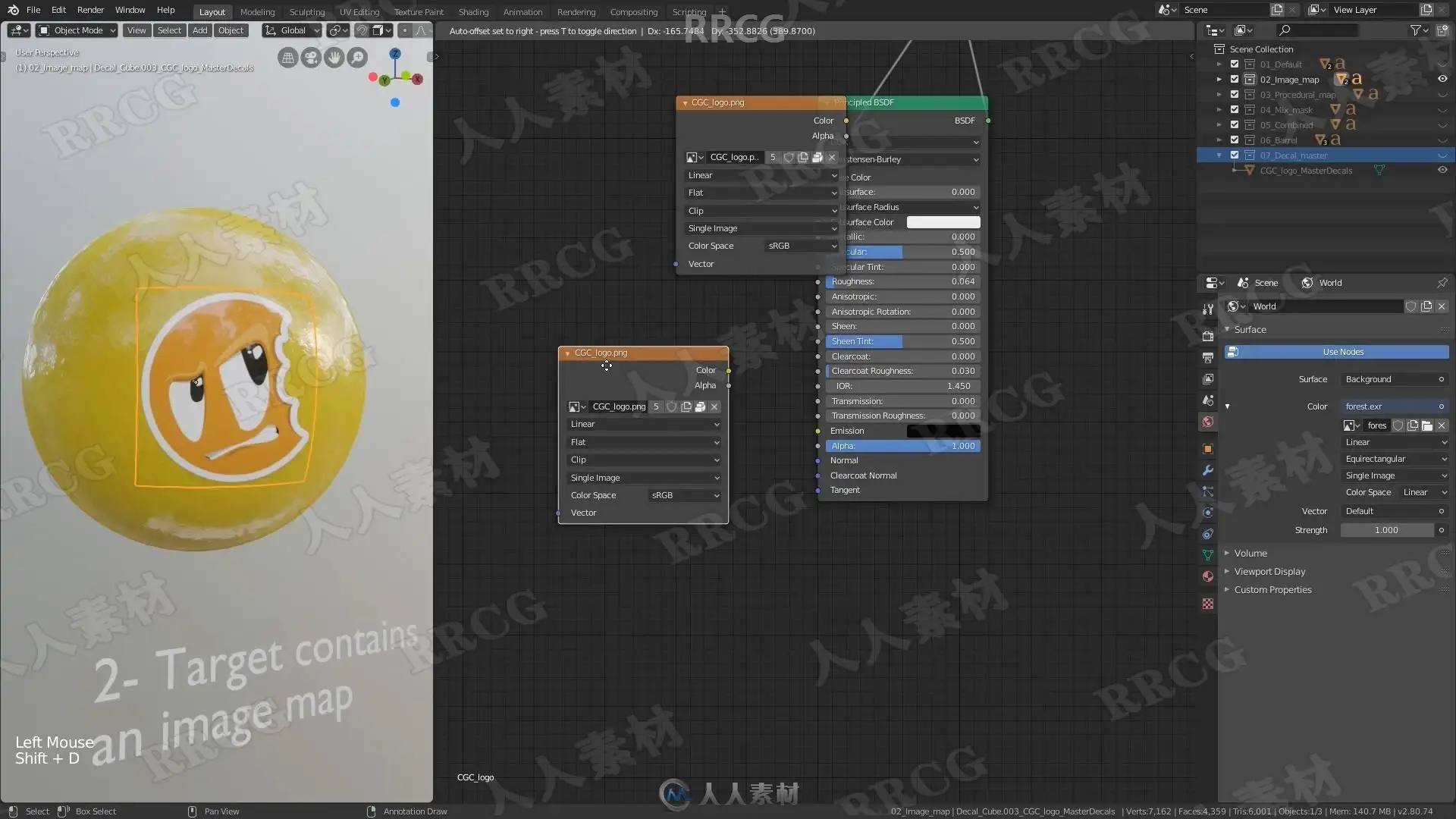Hide CGC_logo_MasterDecals with eye icon
Screen dimensions: 1456x819
pos(1442,171)
